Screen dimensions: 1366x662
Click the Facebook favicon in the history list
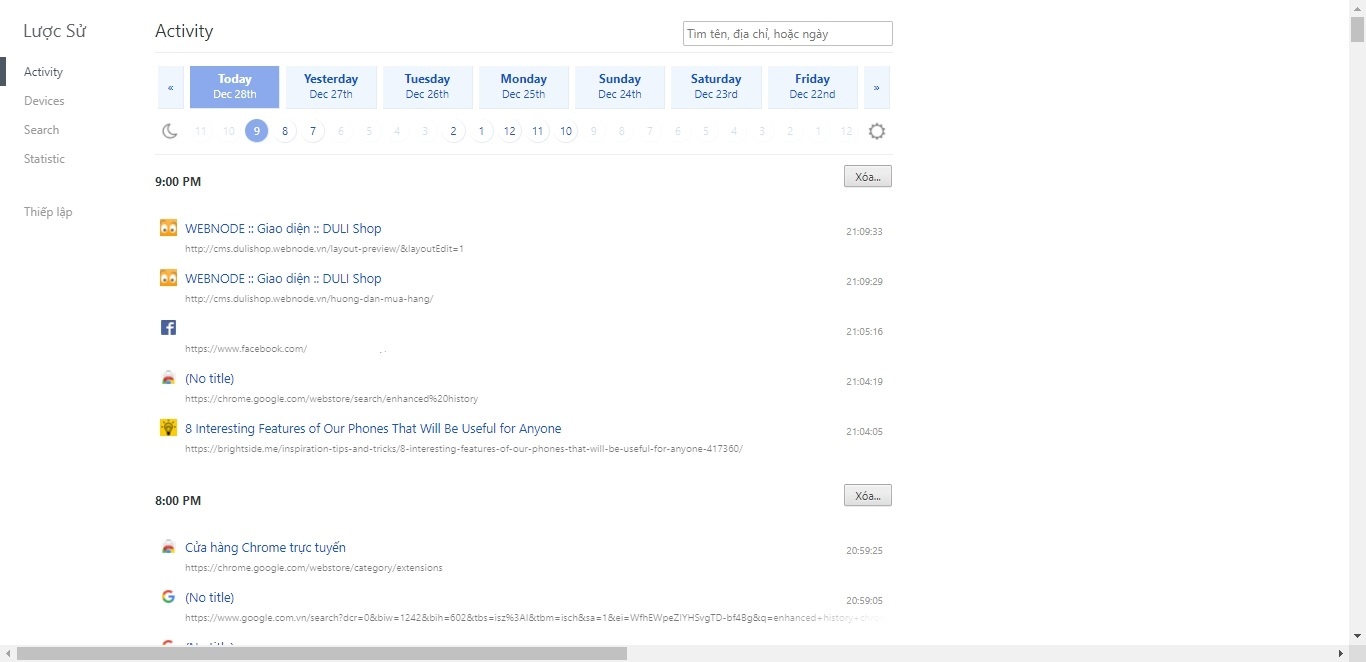[168, 327]
